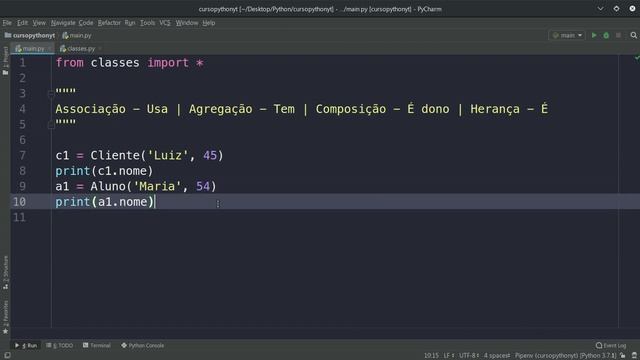Collapse docstring fold marker at line 3

[51, 94]
